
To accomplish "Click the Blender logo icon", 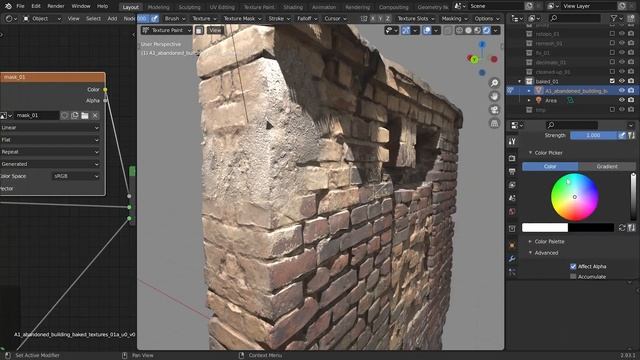I will 8,6.
